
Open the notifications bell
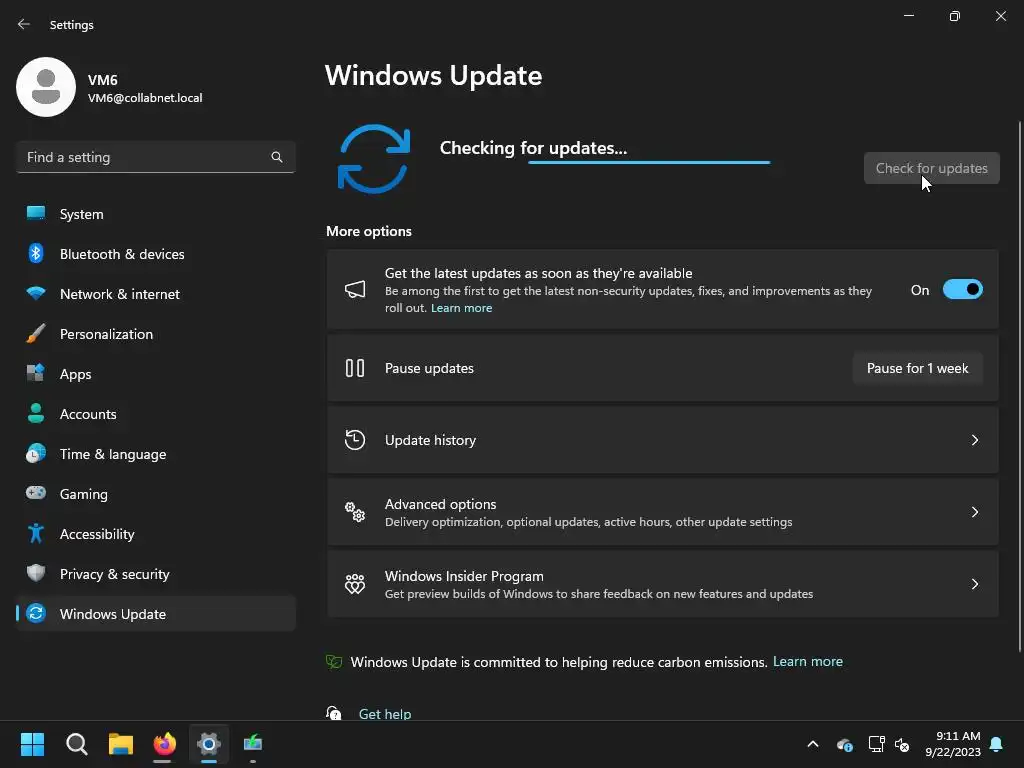[997, 744]
